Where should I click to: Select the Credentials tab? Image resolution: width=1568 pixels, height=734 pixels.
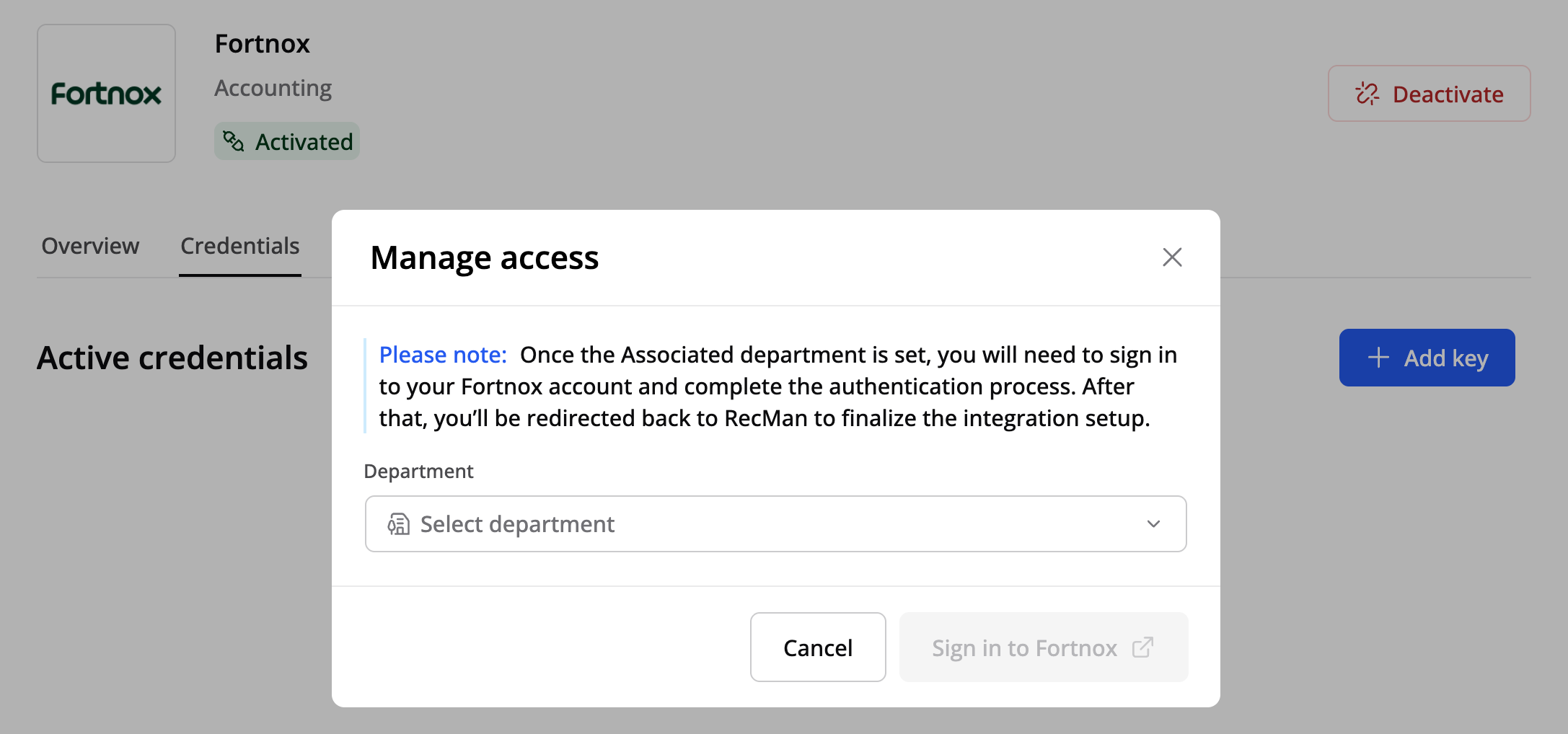239,246
